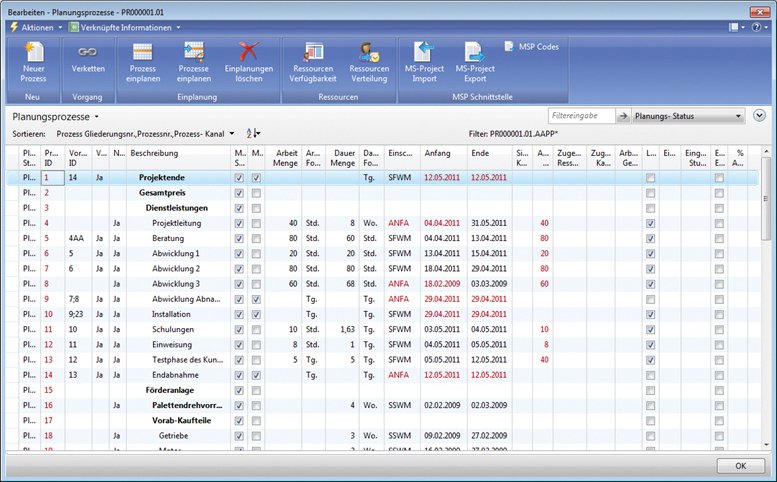Open the Sortieren key dropdown
The height and width of the screenshot is (482, 777).
pyautogui.click(x=145, y=134)
